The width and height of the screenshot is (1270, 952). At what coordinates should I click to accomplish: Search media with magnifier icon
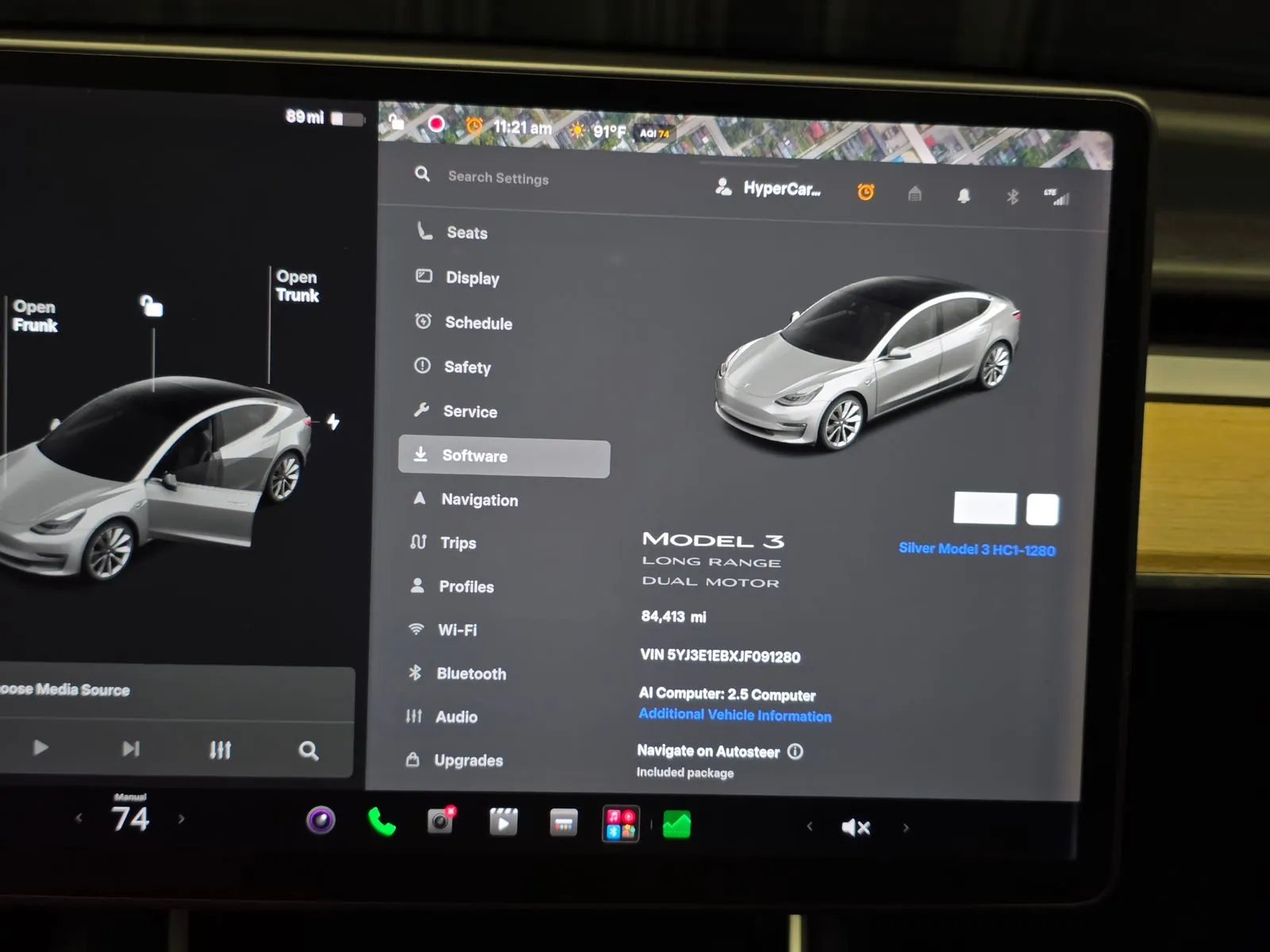309,750
